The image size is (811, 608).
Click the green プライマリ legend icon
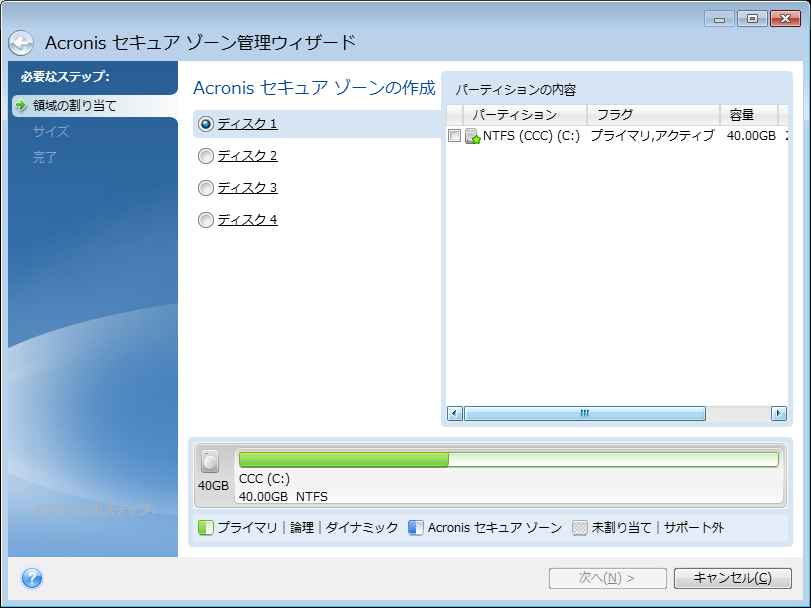[x=205, y=527]
